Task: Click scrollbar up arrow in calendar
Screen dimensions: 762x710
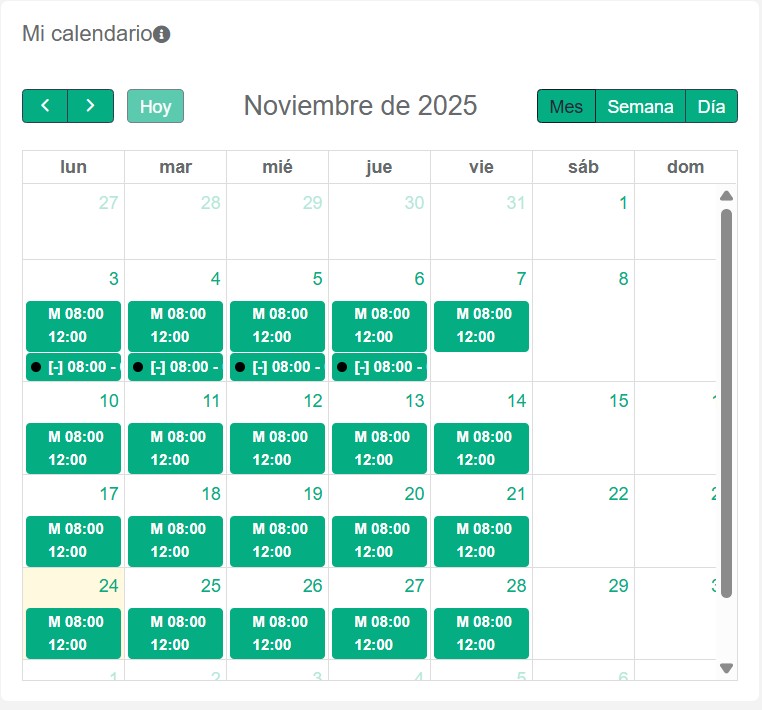Action: click(x=727, y=196)
